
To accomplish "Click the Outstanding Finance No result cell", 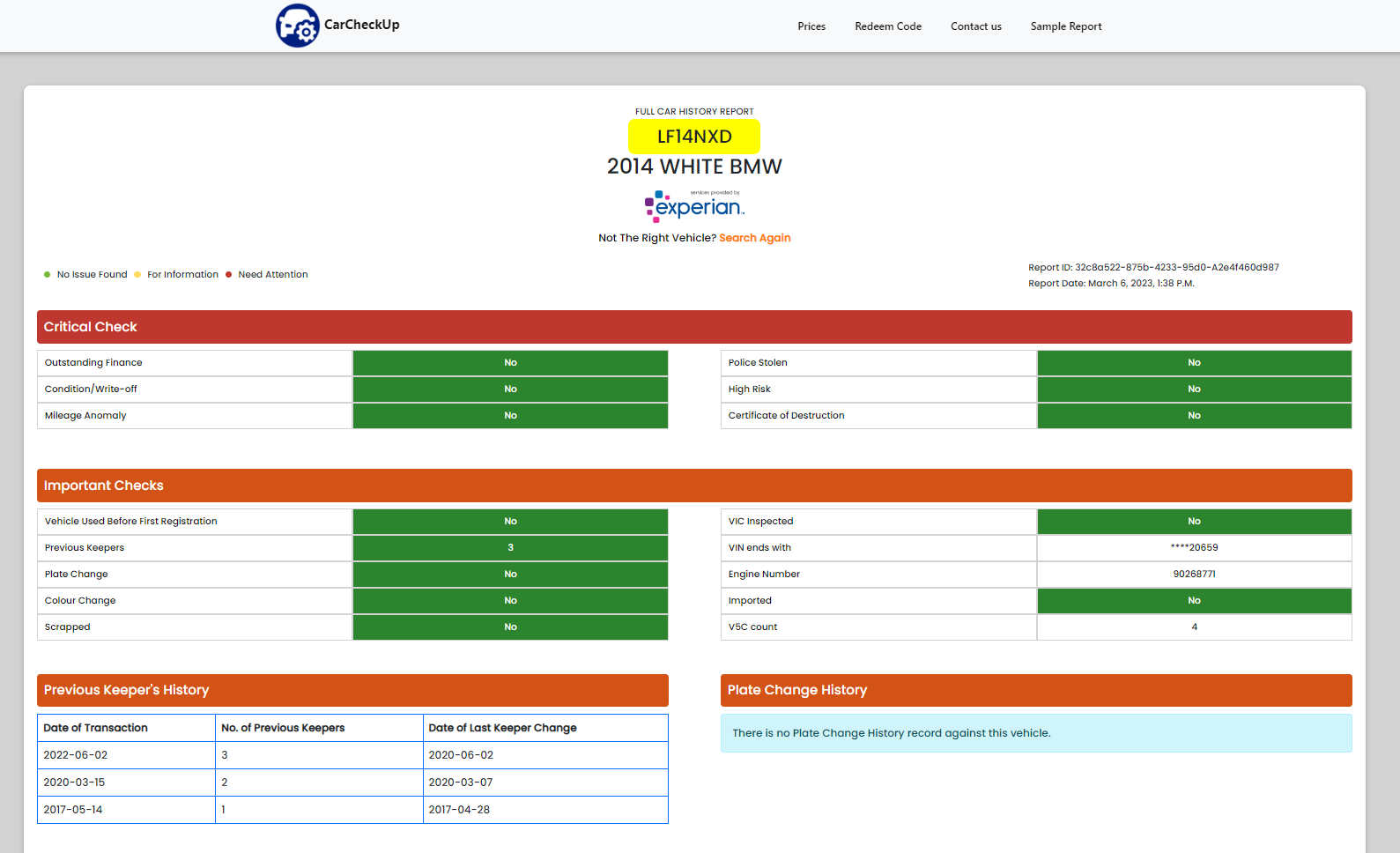I will pos(510,363).
